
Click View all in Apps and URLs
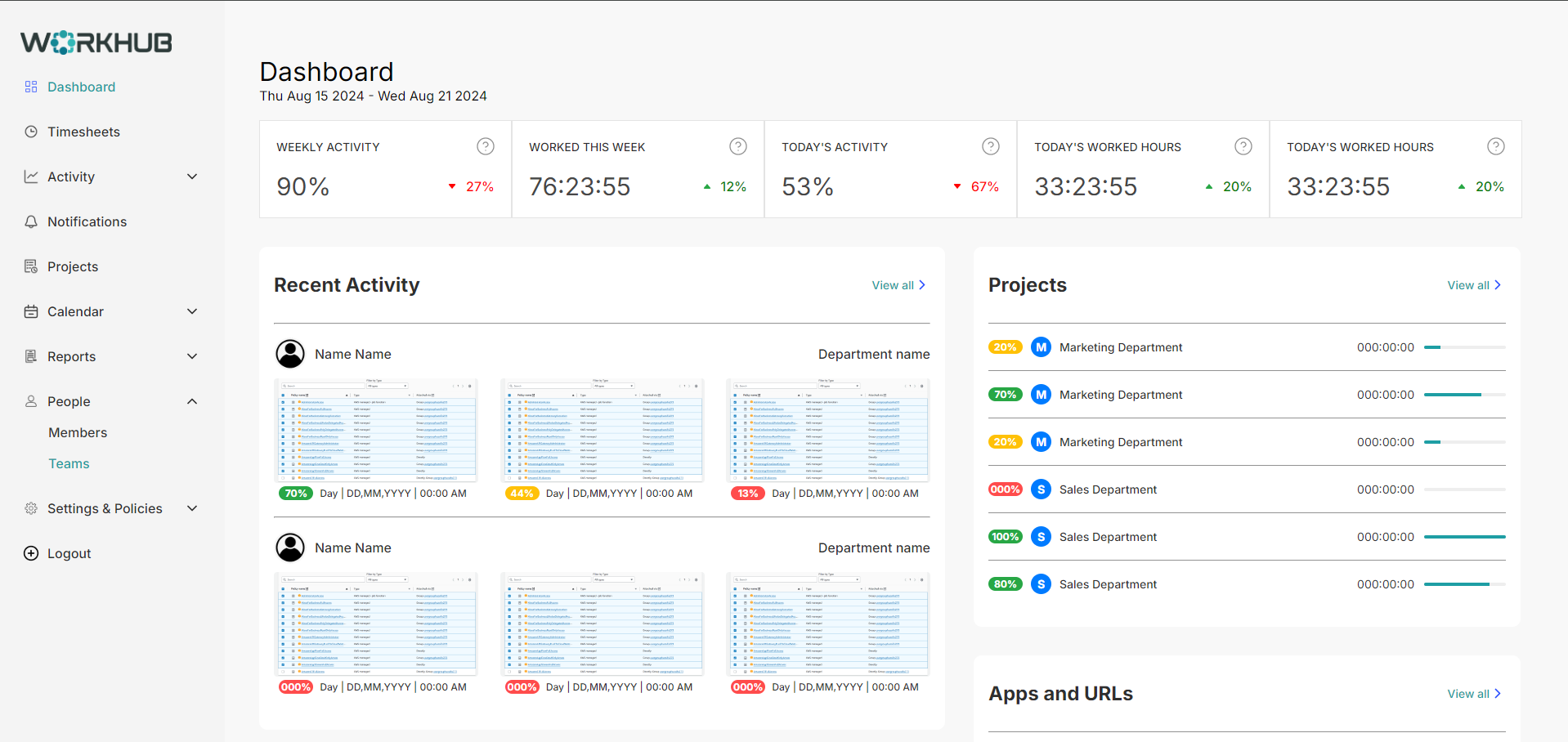click(1474, 694)
